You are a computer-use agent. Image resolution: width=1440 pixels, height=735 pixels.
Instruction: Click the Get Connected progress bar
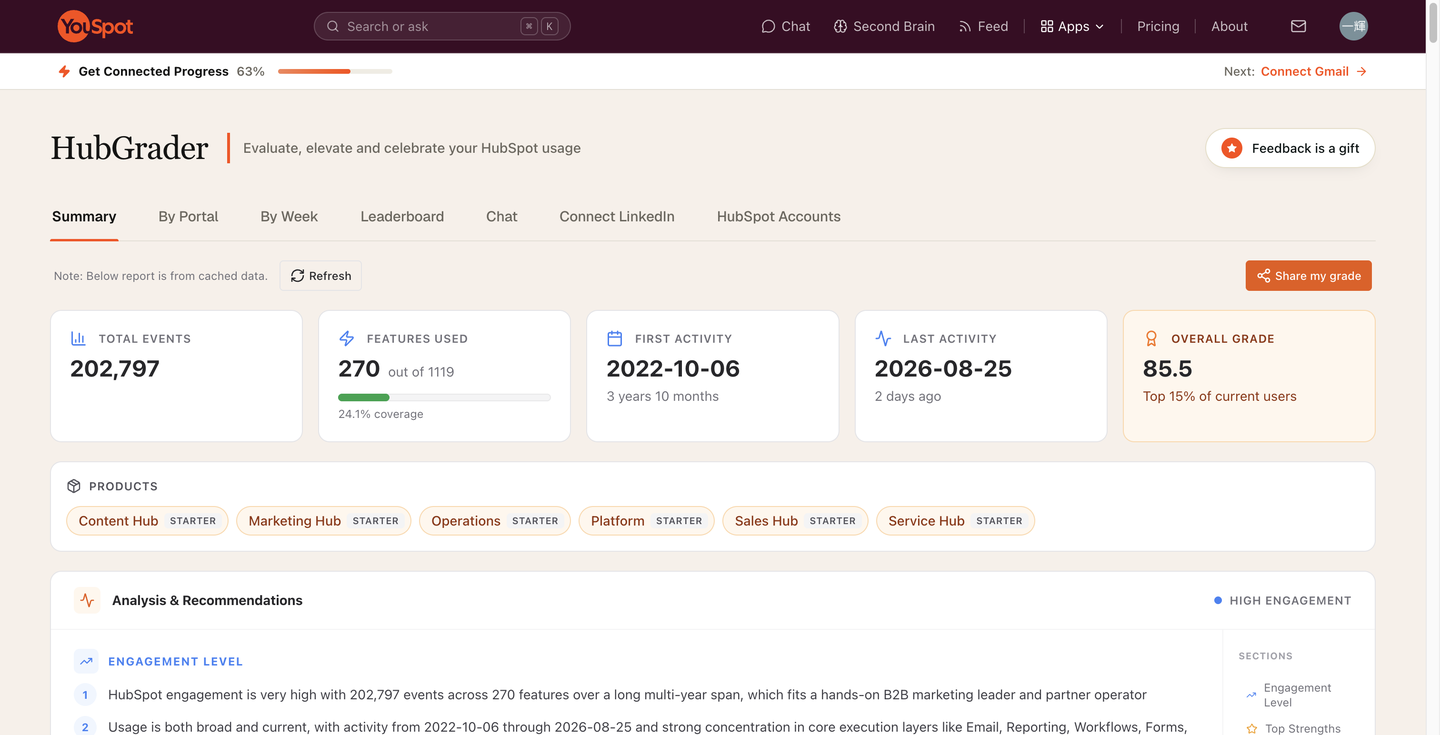click(x=335, y=71)
